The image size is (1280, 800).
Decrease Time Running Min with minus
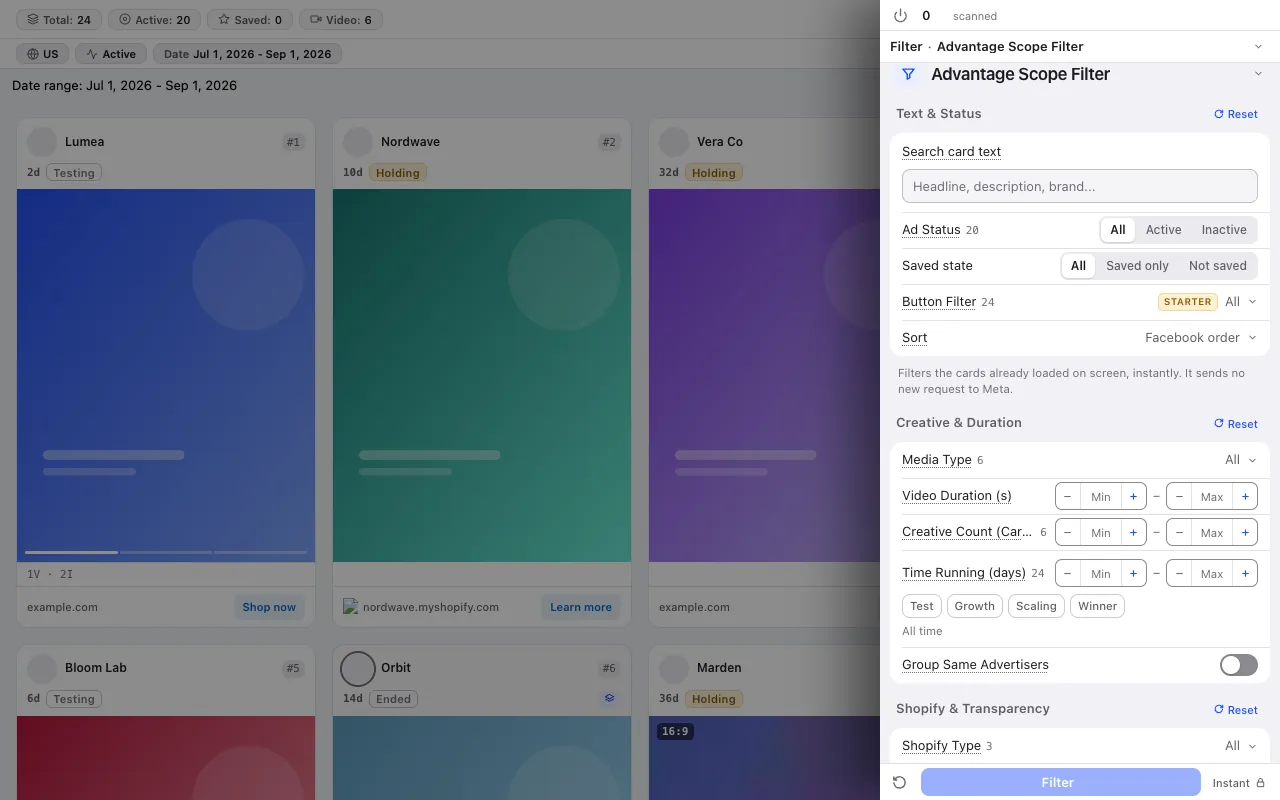1068,574
